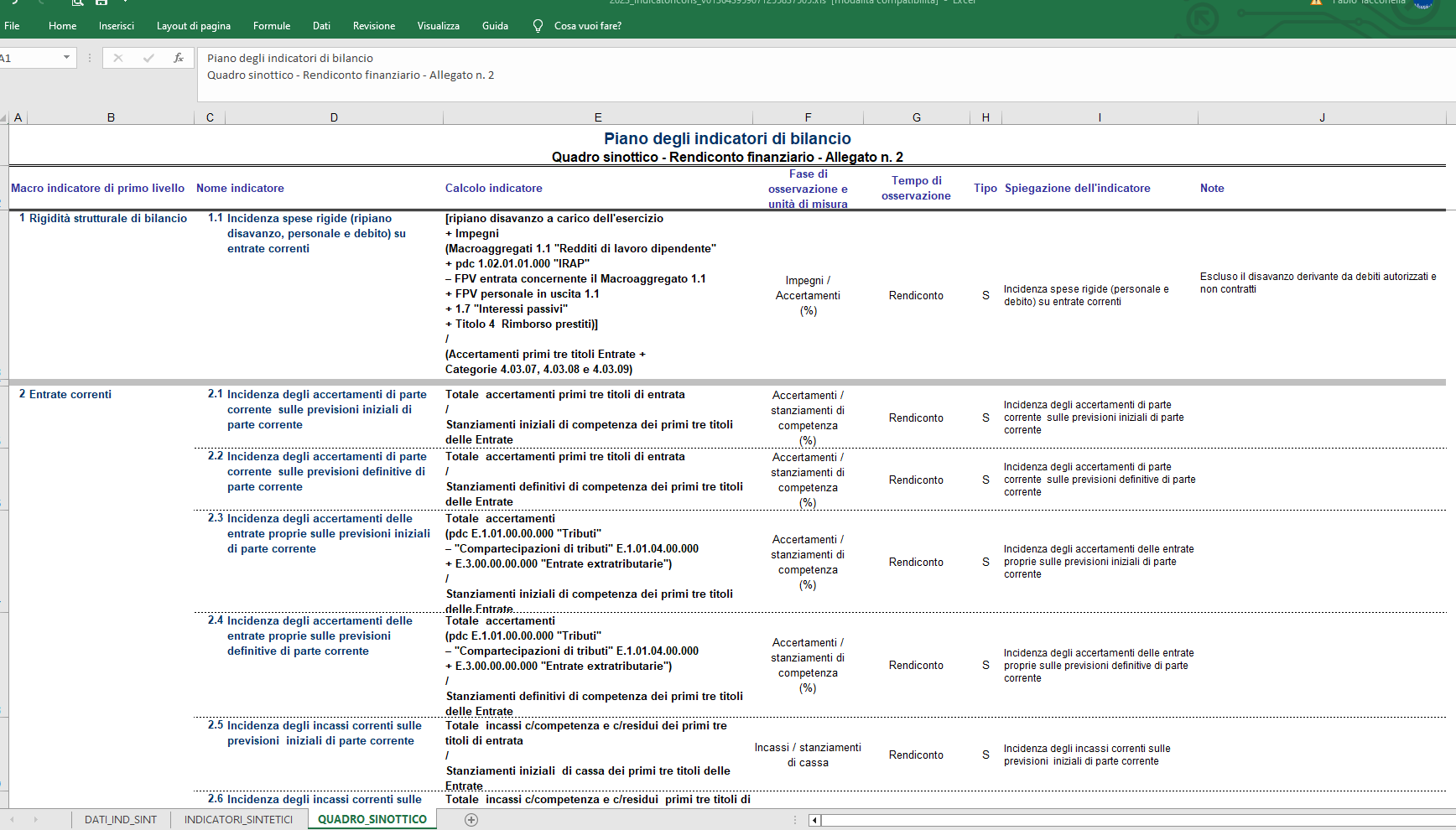Click inside the Name Box field

[x=29, y=58]
